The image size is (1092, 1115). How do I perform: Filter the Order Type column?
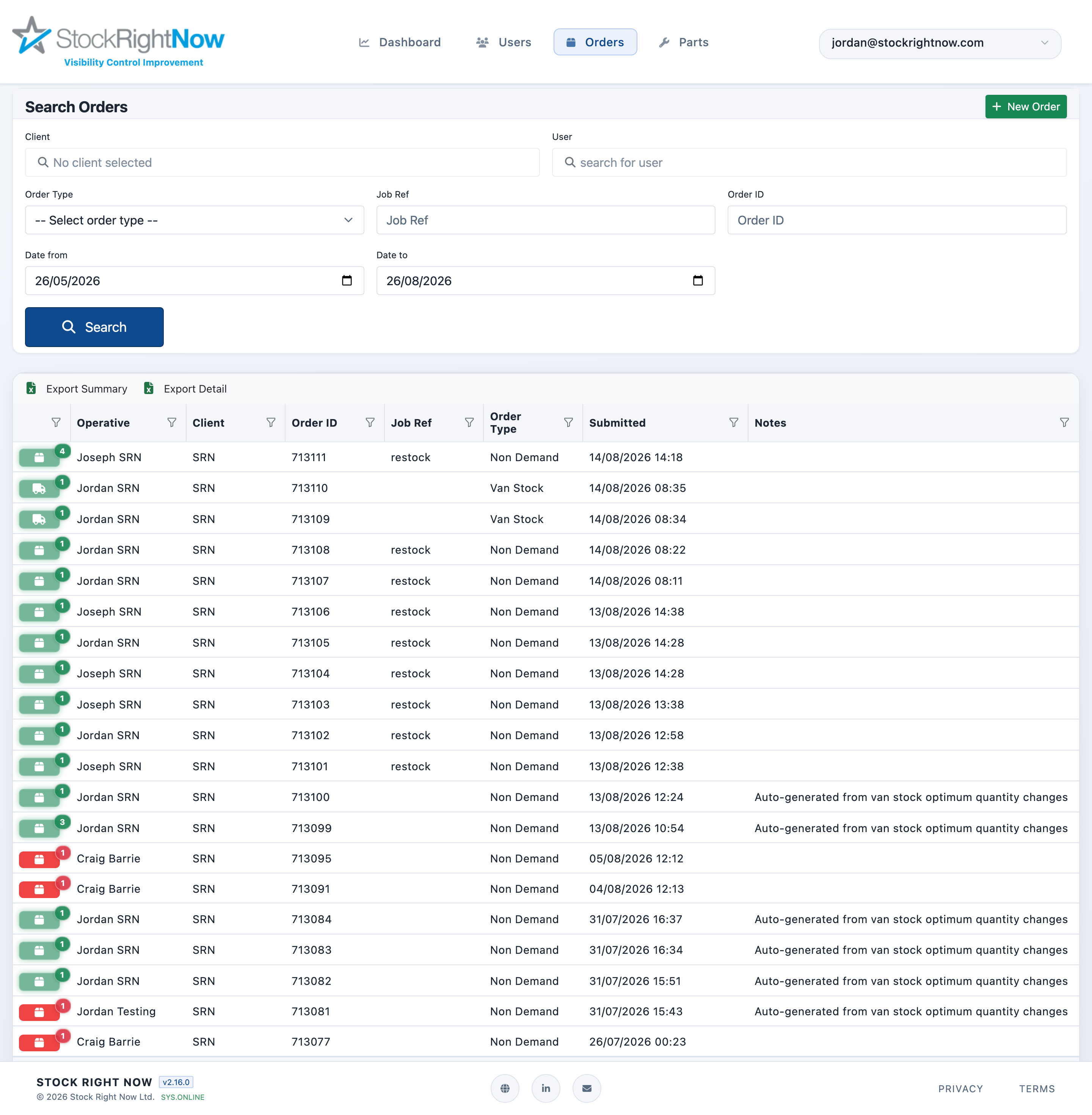pyautogui.click(x=568, y=423)
